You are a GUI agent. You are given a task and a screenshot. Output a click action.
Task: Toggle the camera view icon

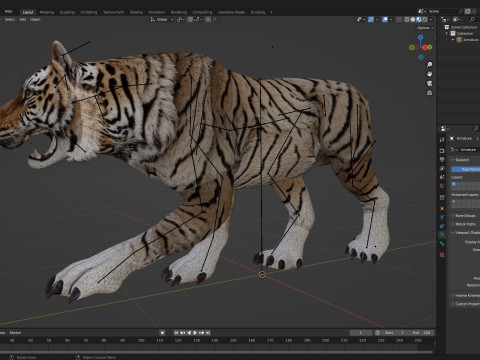point(430,83)
